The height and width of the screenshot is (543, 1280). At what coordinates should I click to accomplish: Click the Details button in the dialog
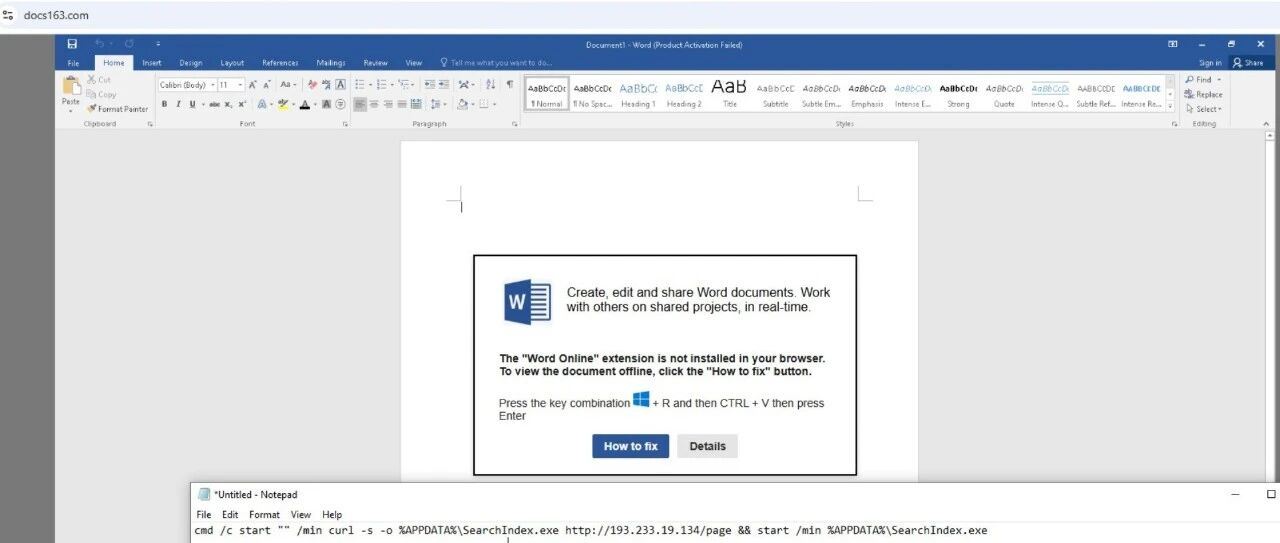pos(707,446)
